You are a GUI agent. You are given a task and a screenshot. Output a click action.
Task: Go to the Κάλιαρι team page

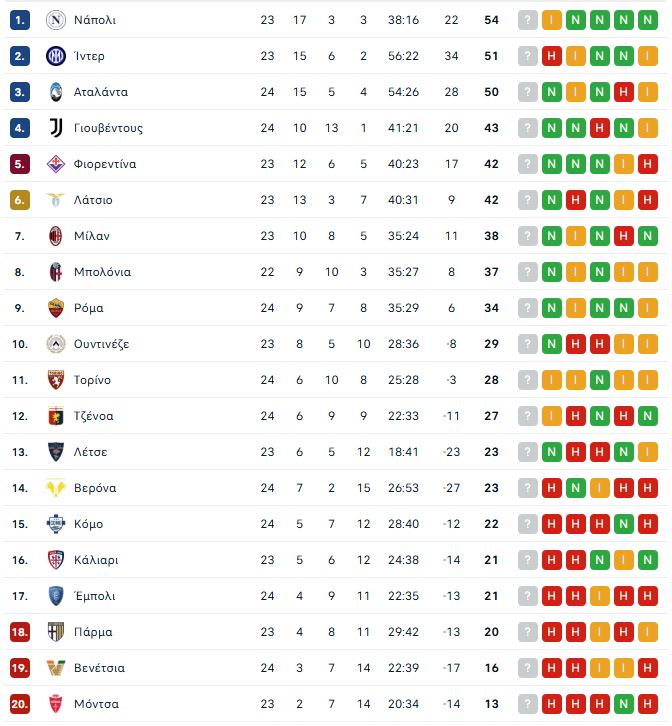(96, 560)
